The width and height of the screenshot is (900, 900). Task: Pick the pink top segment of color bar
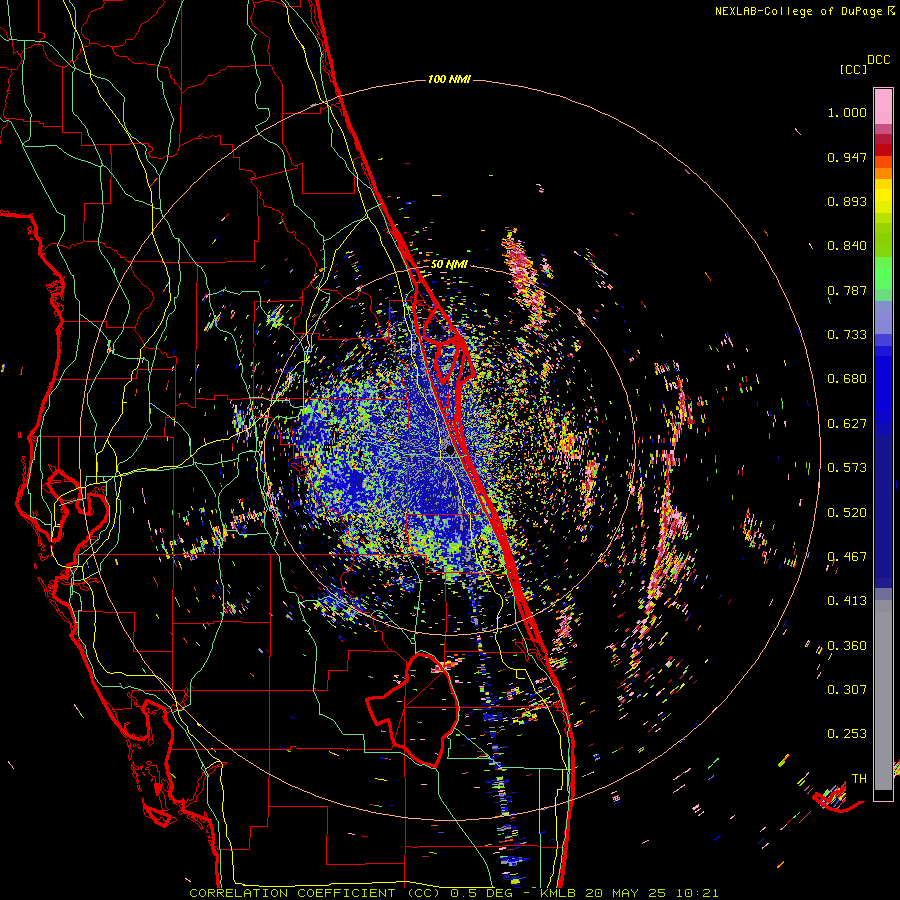883,106
